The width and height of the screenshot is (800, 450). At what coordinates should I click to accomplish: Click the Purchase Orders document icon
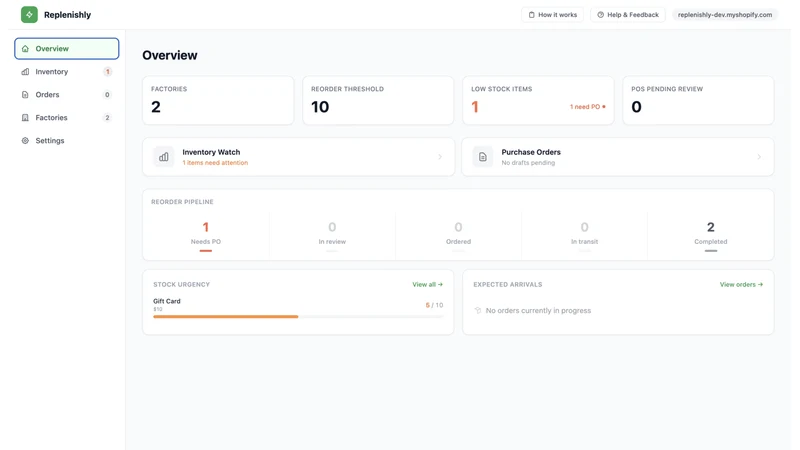(x=483, y=157)
